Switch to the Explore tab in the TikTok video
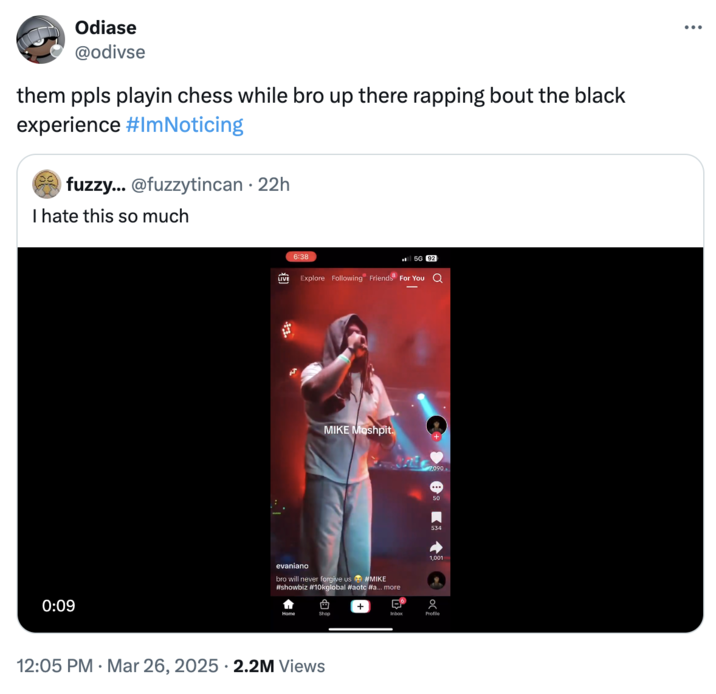The image size is (716, 694). [312, 278]
